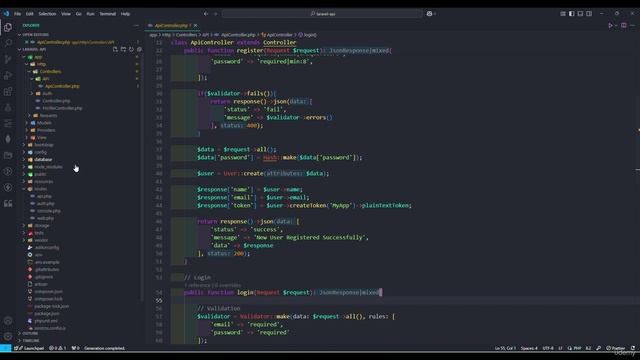Open Explorer views ellipsis menu
The image size is (640, 360).
point(136,25)
